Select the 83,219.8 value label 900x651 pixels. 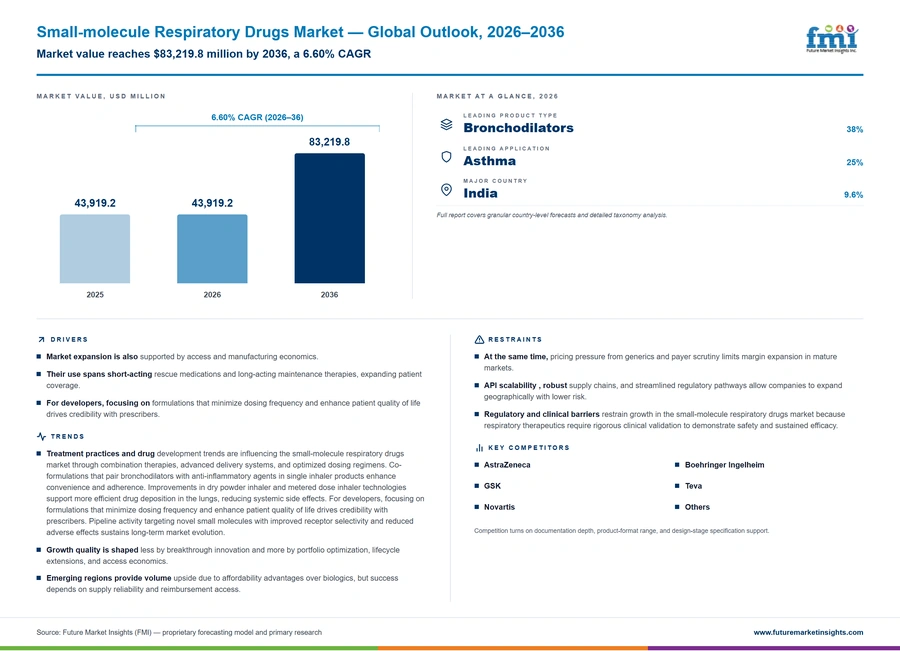click(x=329, y=142)
